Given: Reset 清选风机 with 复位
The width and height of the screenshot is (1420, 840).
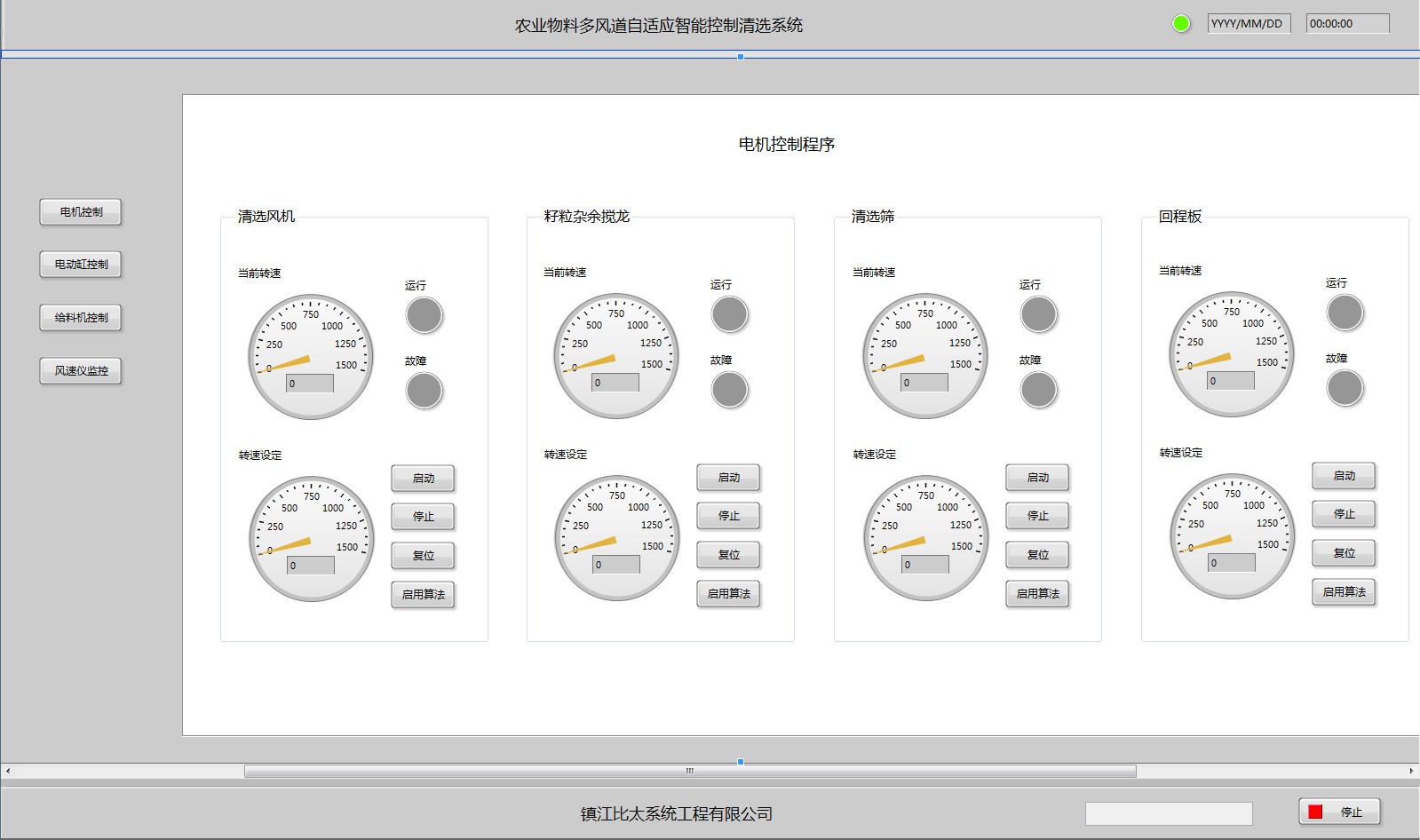Looking at the screenshot, I should tap(424, 556).
